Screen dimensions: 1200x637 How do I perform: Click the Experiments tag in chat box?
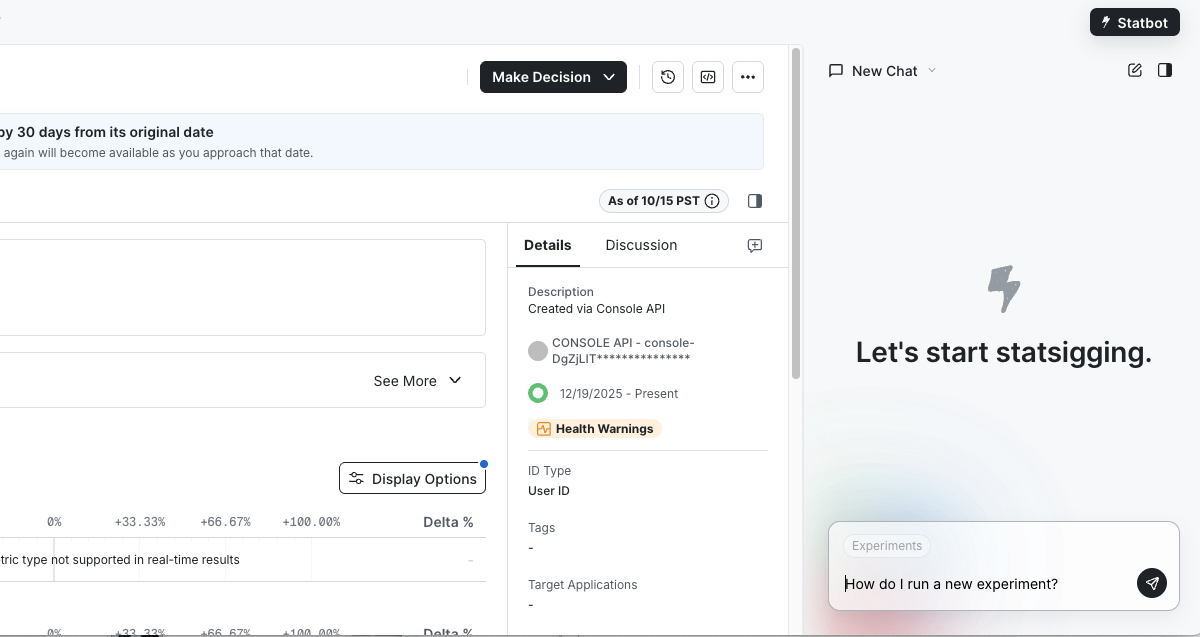(887, 546)
